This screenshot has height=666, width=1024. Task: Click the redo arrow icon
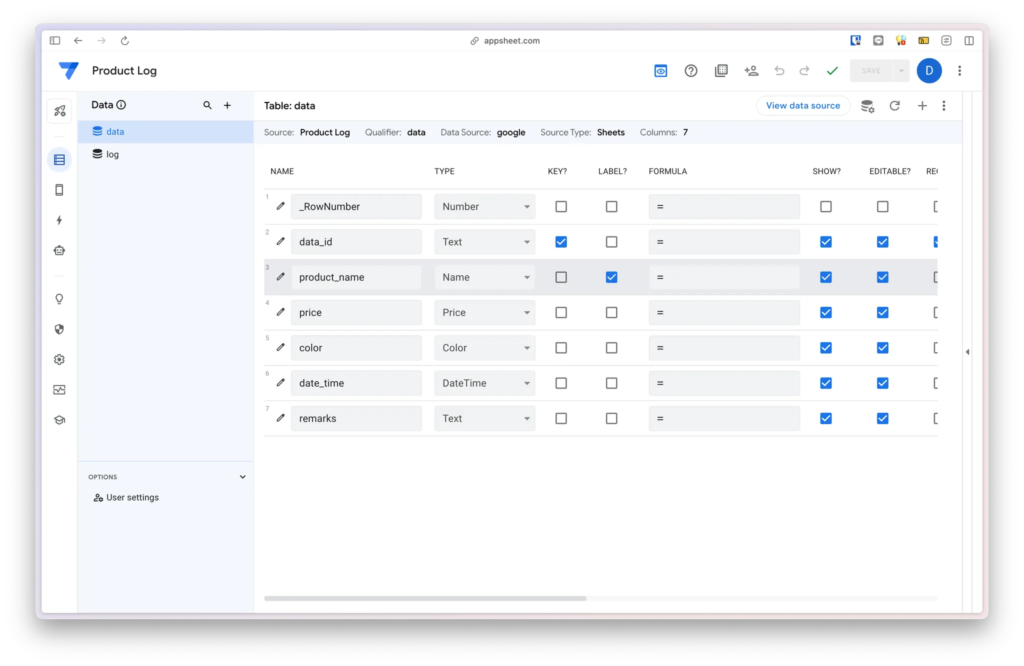804,71
